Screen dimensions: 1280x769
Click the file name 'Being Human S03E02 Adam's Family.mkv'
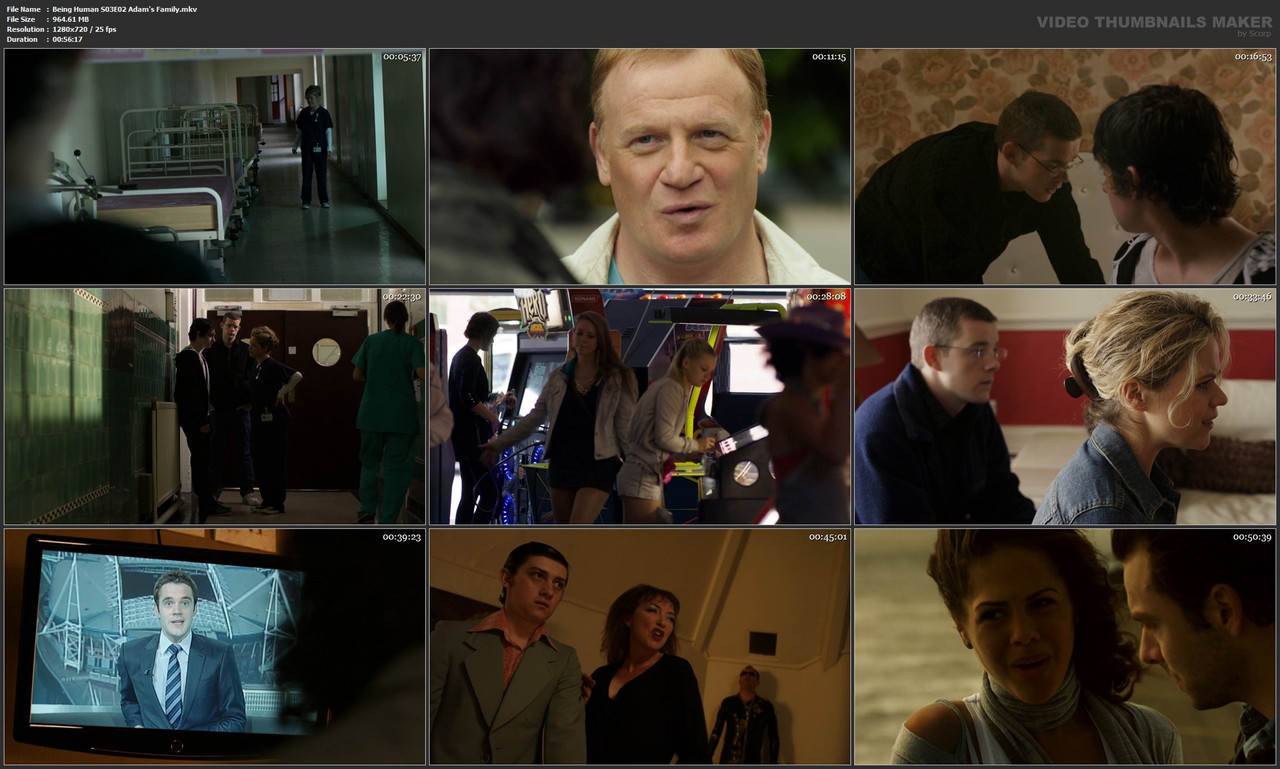point(124,9)
